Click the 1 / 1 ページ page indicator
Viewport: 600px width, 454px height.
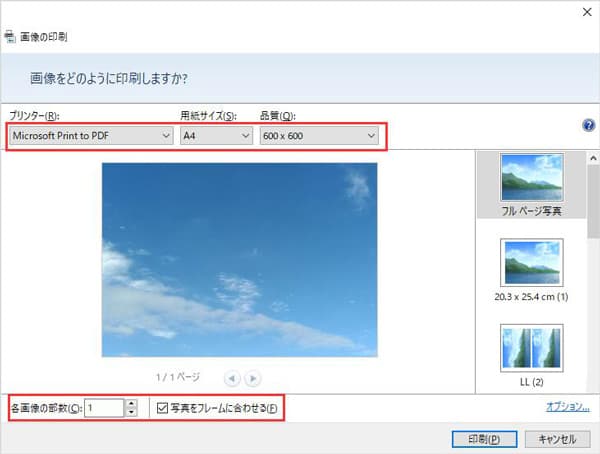(178, 377)
